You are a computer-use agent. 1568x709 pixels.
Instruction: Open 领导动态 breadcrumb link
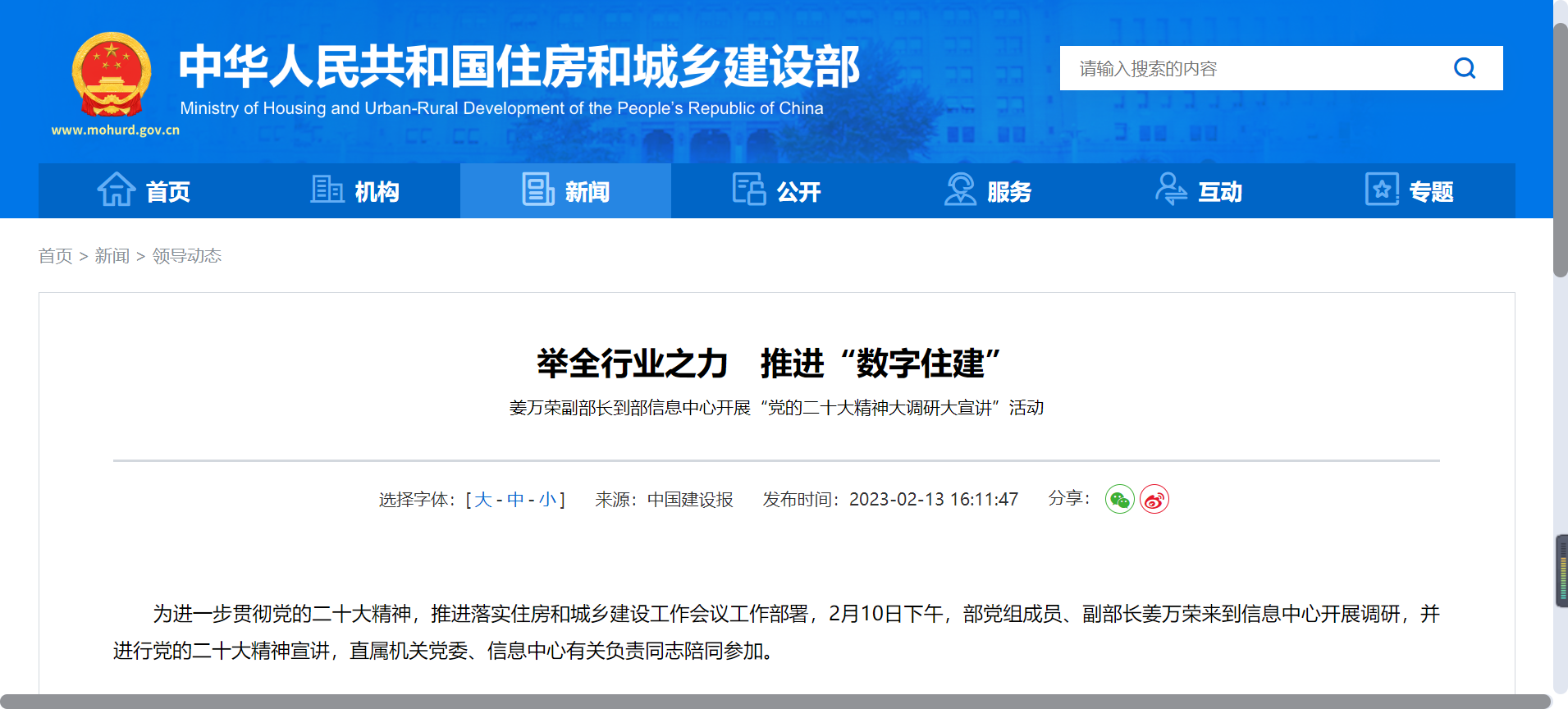[x=187, y=256]
